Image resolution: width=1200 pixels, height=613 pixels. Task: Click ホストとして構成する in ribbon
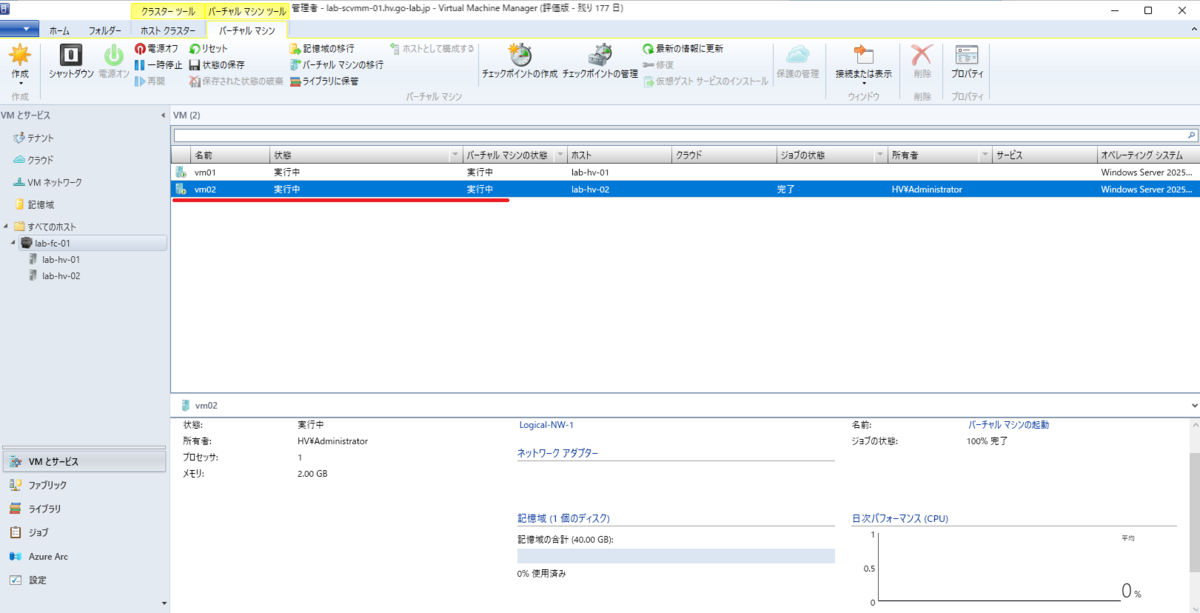[x=432, y=48]
